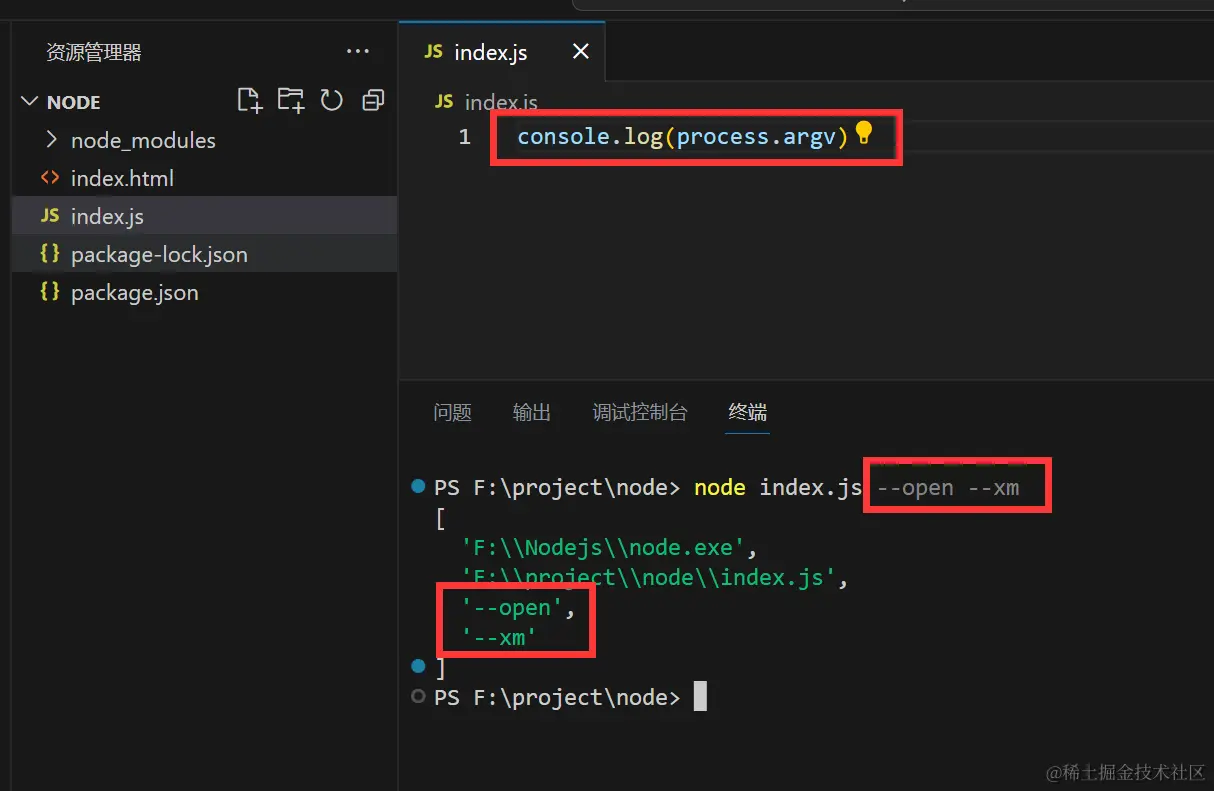The height and width of the screenshot is (791, 1214).
Task: Click the '--xm' output entry in terminal
Action: pos(498,637)
